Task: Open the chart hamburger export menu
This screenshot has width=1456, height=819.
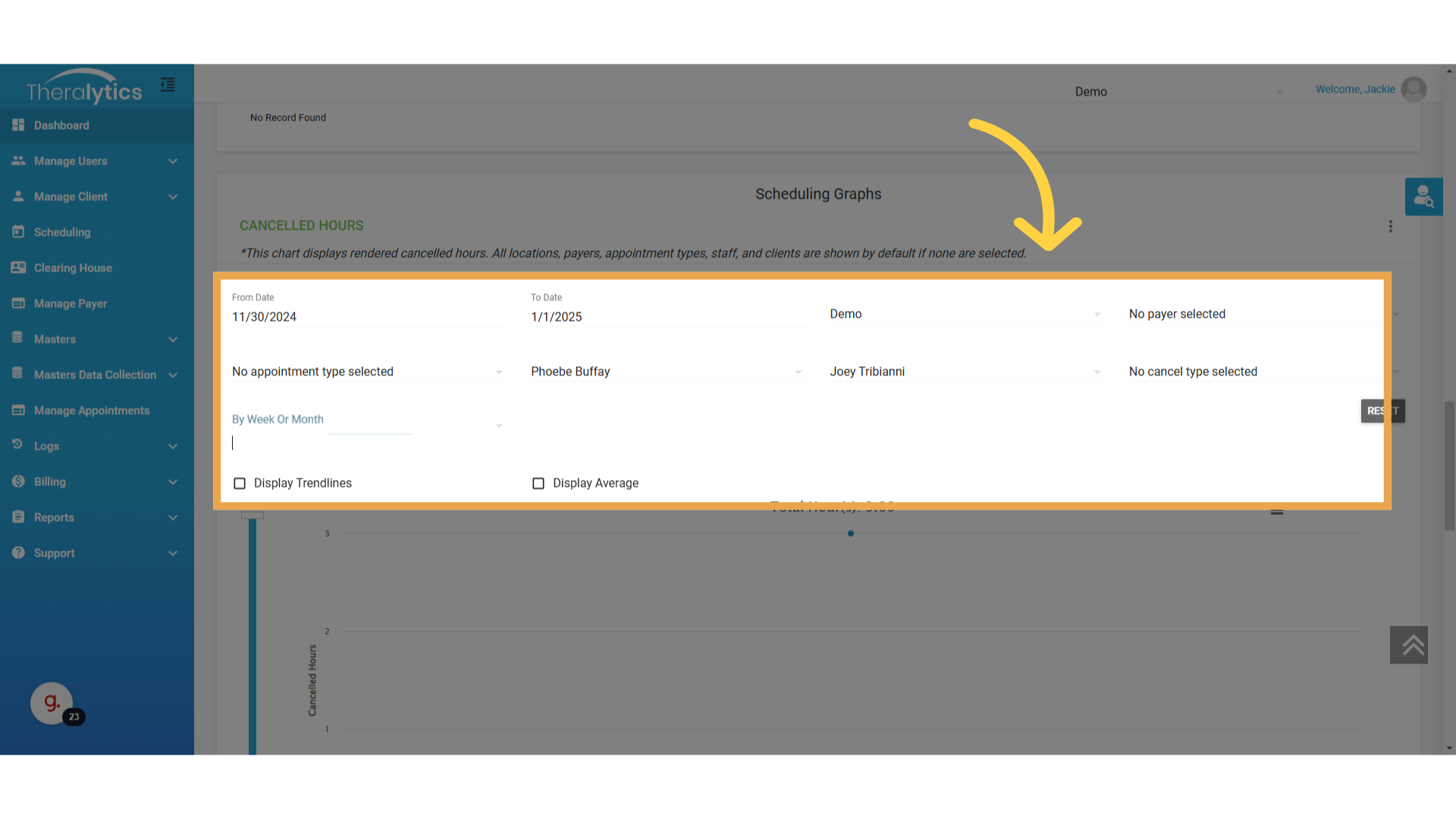Action: (x=1277, y=512)
